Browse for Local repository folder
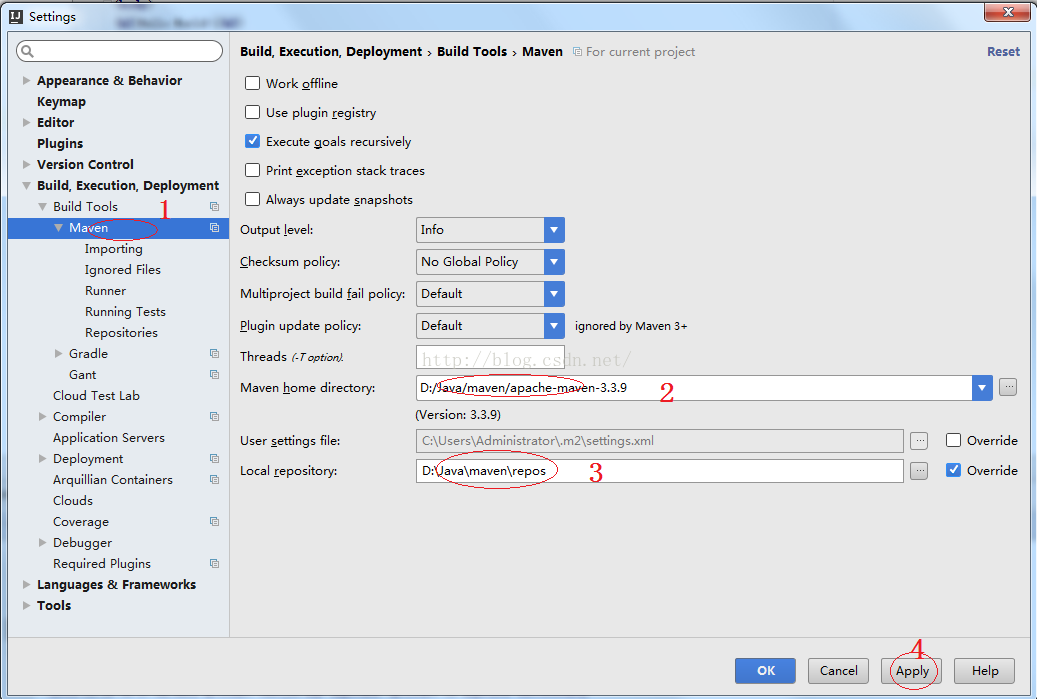The image size is (1037, 699). click(919, 471)
